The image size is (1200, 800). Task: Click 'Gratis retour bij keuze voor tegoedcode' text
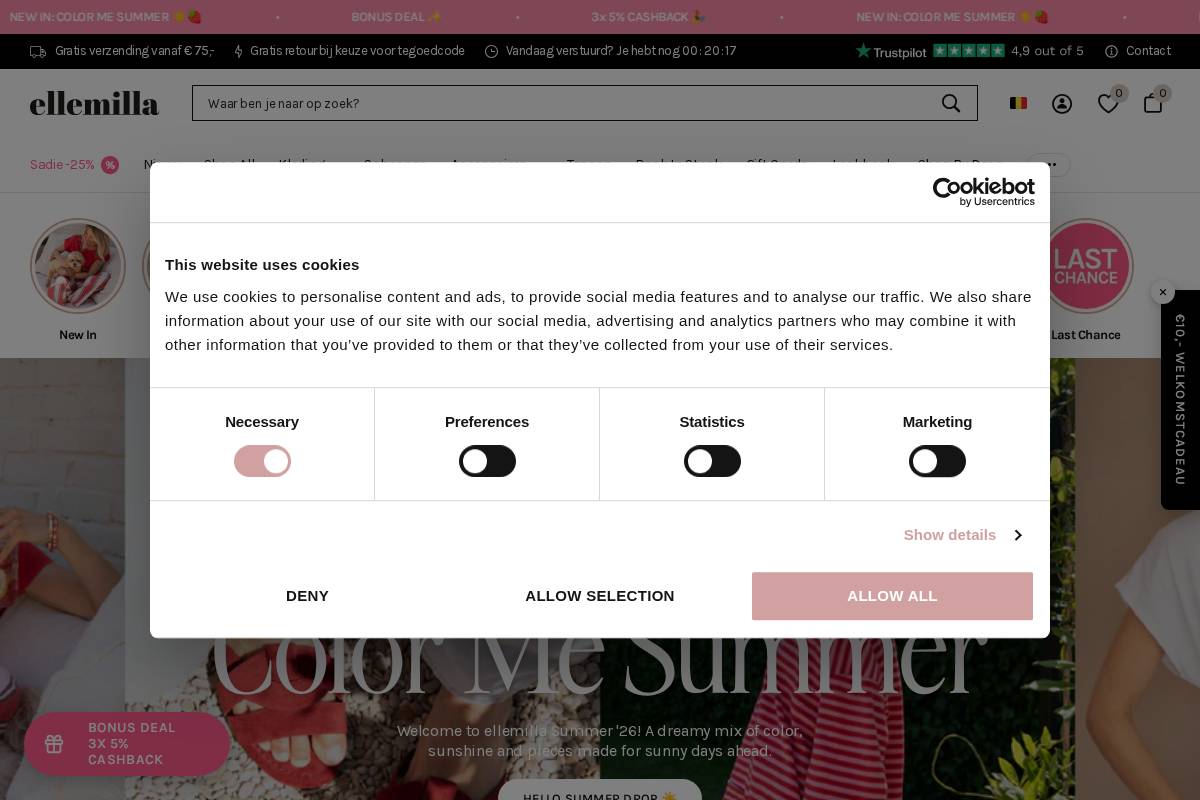point(357,51)
